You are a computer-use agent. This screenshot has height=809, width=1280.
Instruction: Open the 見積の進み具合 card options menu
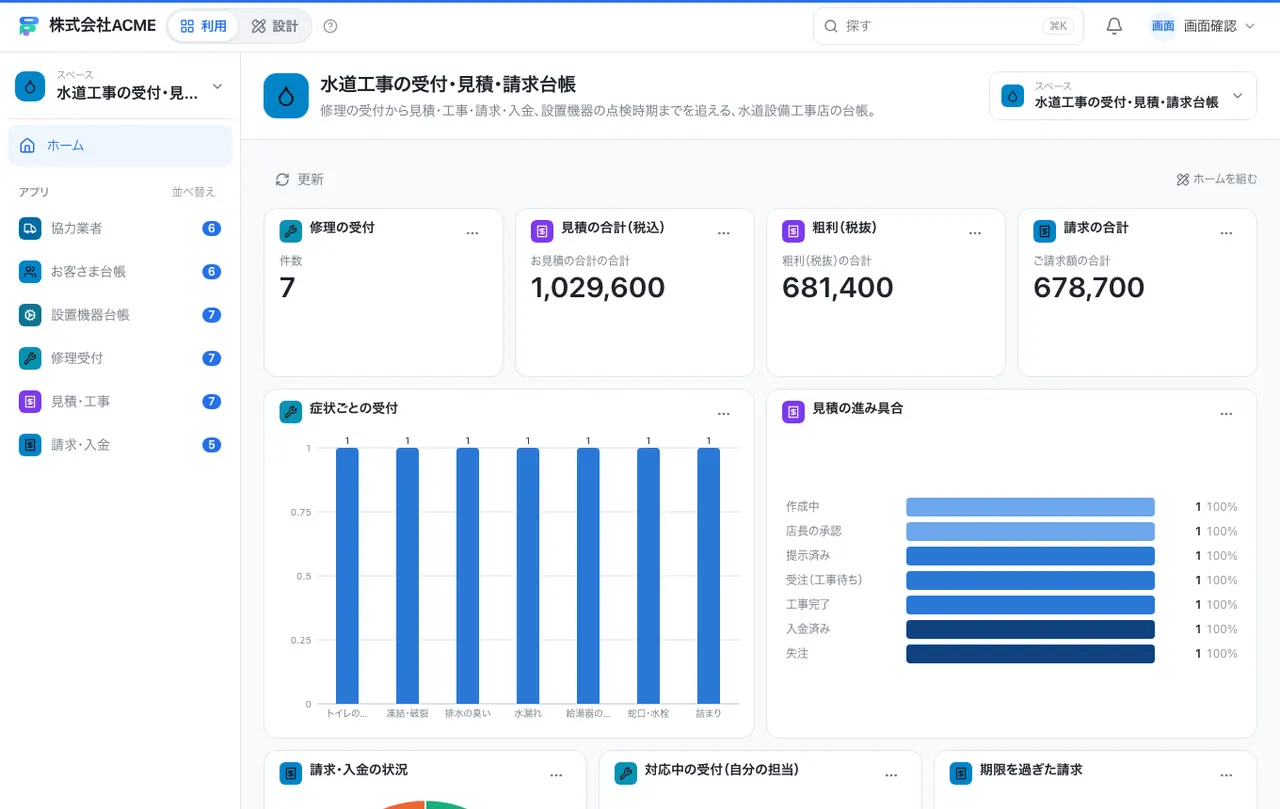(x=1226, y=413)
